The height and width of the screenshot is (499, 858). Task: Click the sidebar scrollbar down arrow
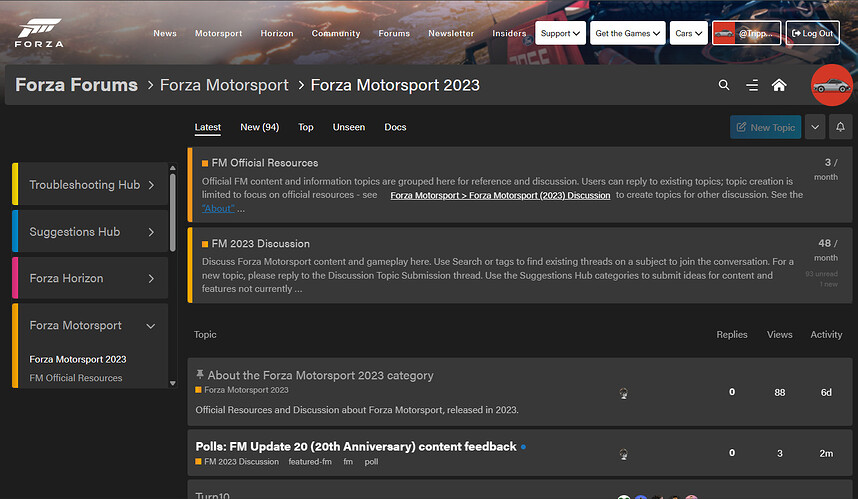[x=173, y=384]
